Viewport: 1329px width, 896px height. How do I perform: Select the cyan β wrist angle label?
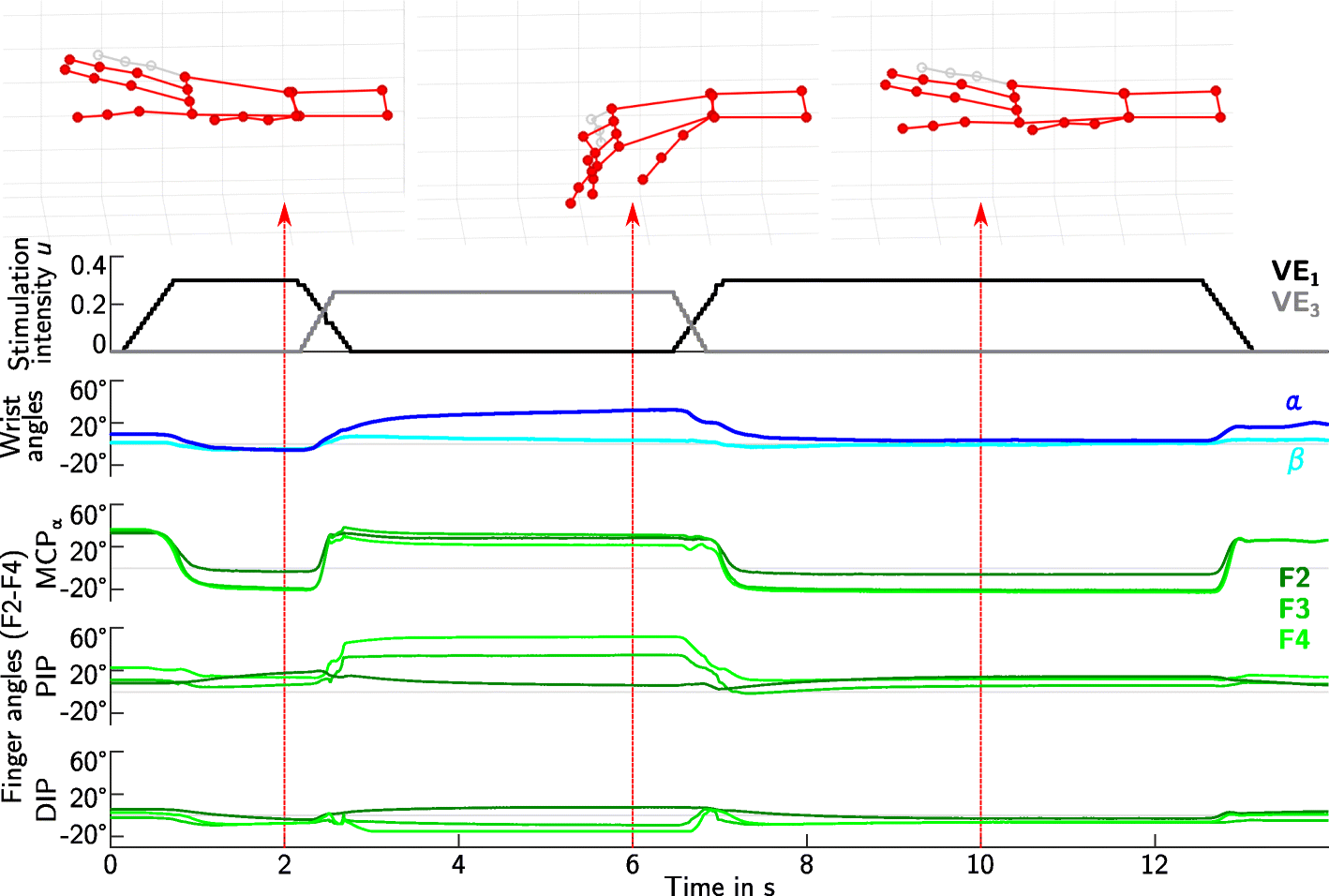point(1296,459)
